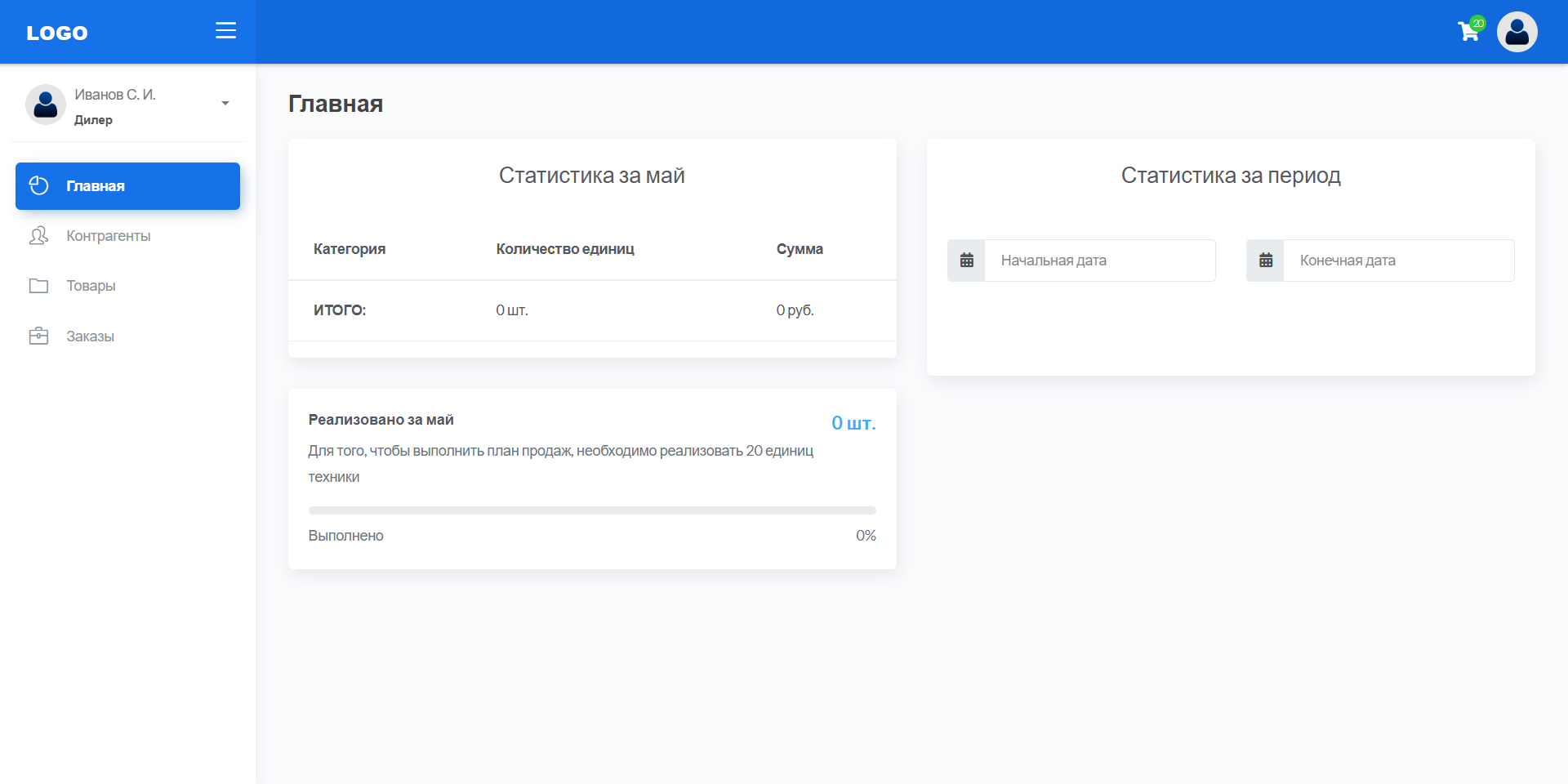Open the Заказы menu item

[x=90, y=336]
